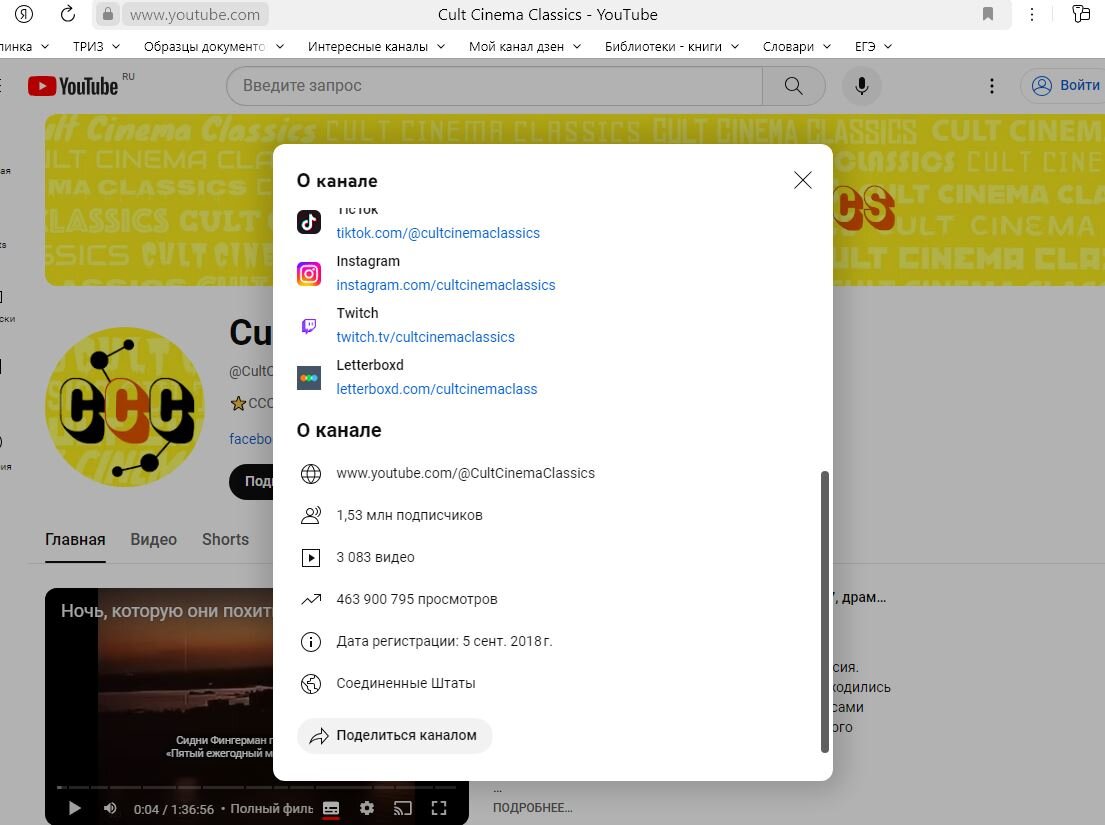Click the dialog vertical scrollbar
The image size is (1105, 825).
(x=825, y=612)
